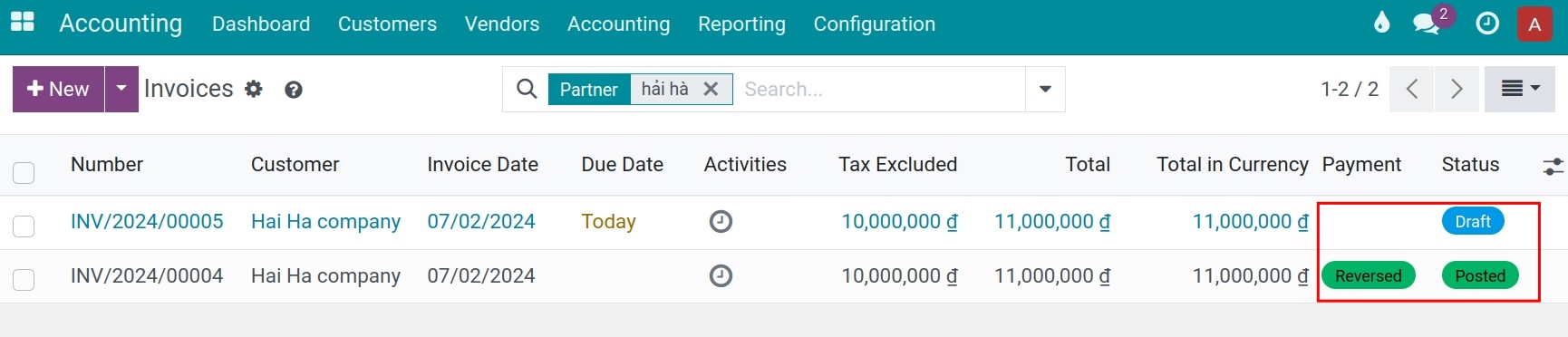Click the help question mark icon
Screen dimensions: 1568x337
coord(293,89)
